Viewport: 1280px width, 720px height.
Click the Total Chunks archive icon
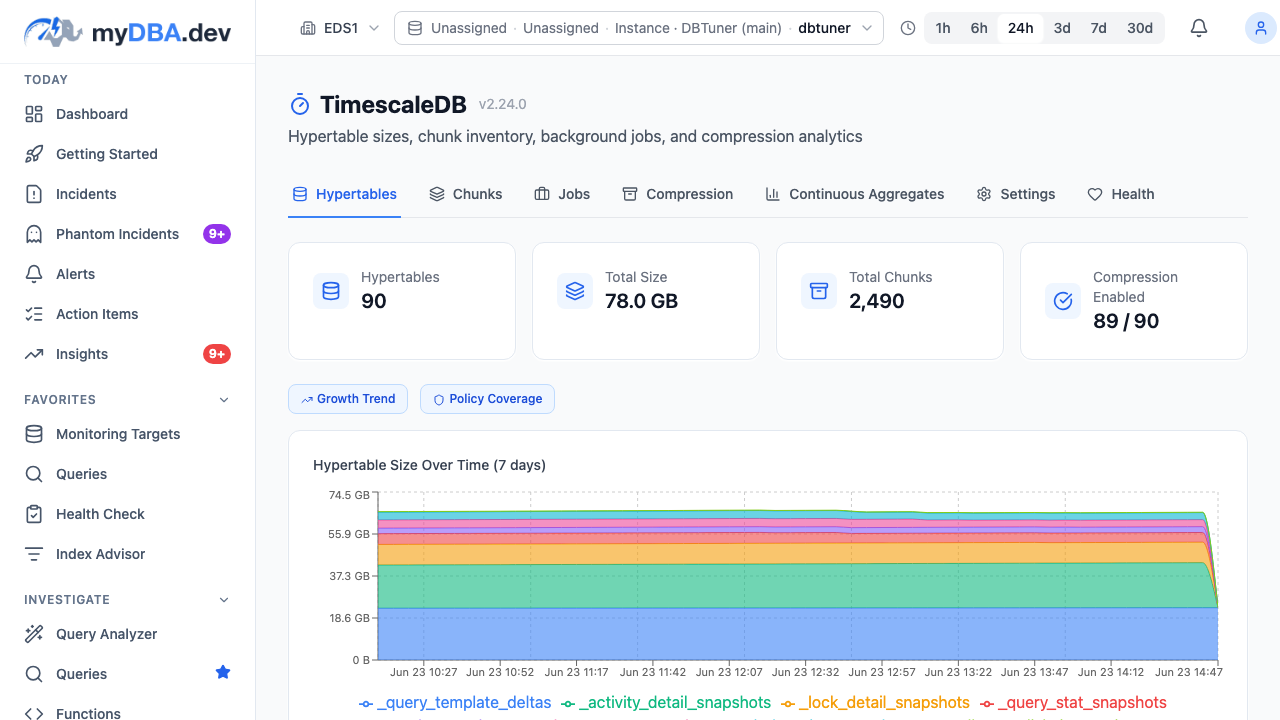click(x=819, y=291)
